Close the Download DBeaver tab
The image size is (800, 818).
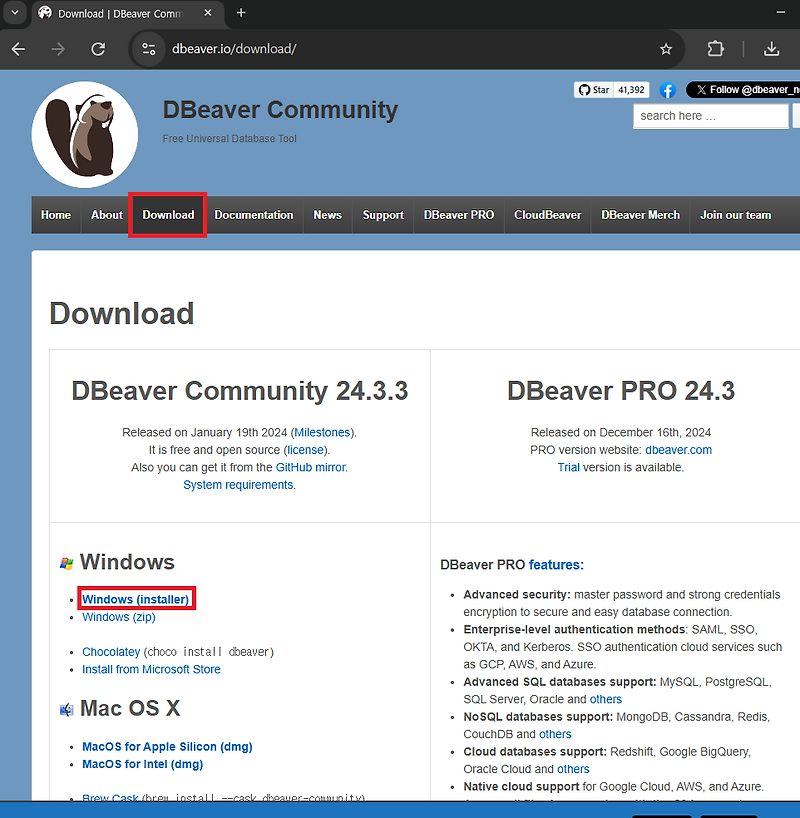coord(208,13)
